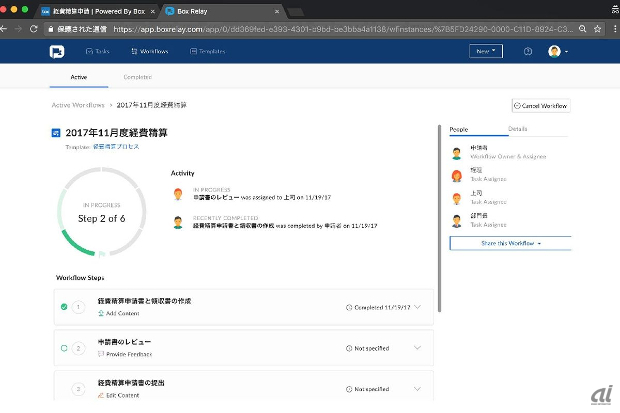Click the 上司 Task Assignee avatar
620x413 pixels.
[457, 198]
